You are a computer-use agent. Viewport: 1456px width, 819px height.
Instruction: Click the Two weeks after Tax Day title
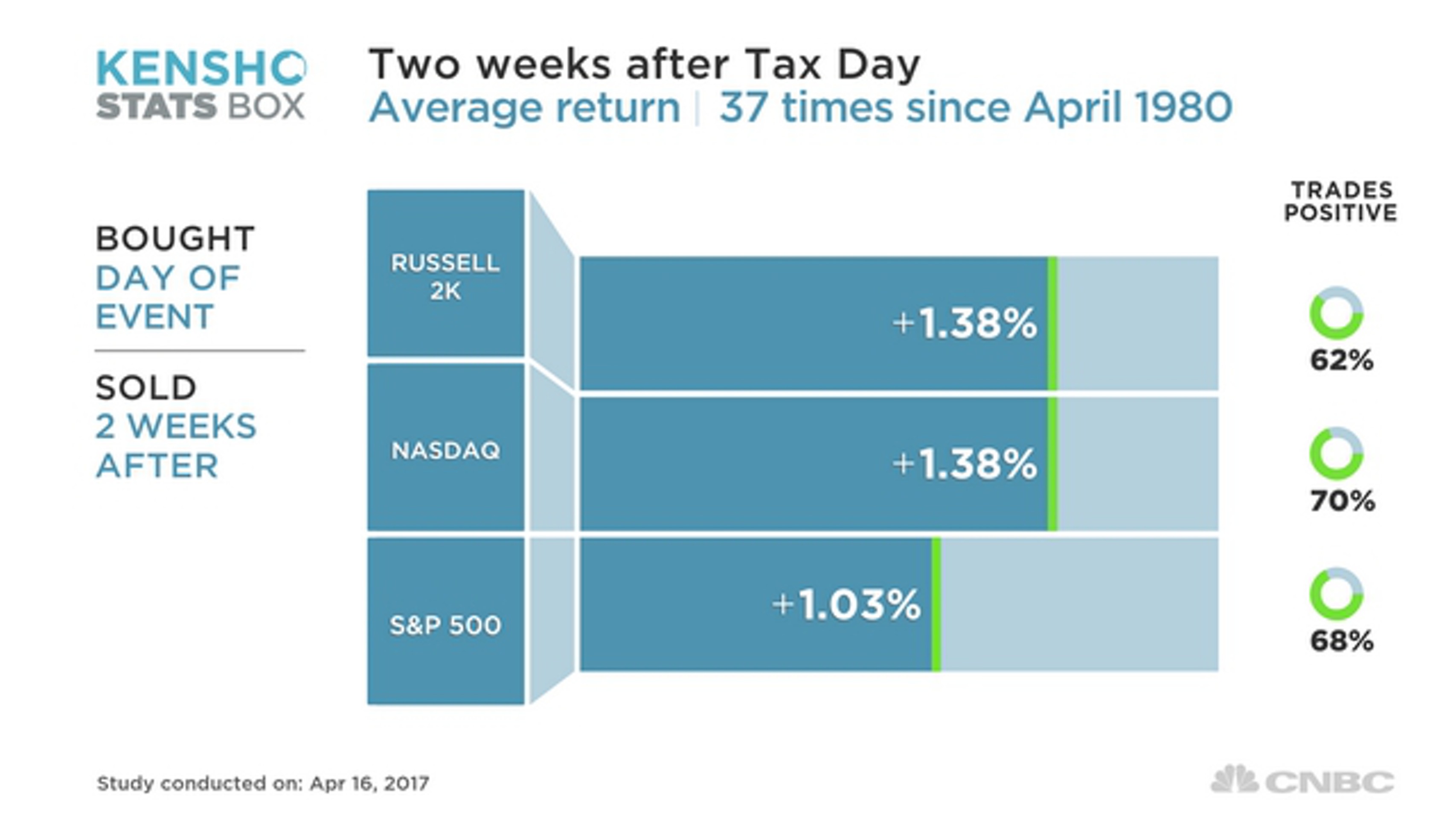644,65
